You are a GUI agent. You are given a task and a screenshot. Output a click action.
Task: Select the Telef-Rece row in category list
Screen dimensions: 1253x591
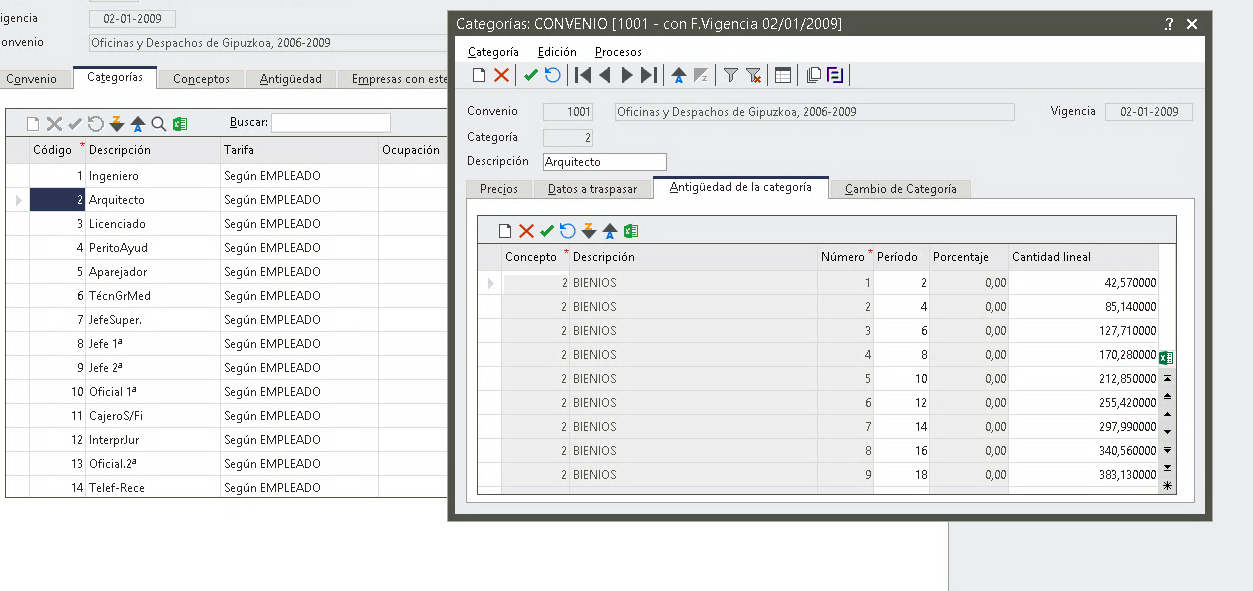(226, 487)
